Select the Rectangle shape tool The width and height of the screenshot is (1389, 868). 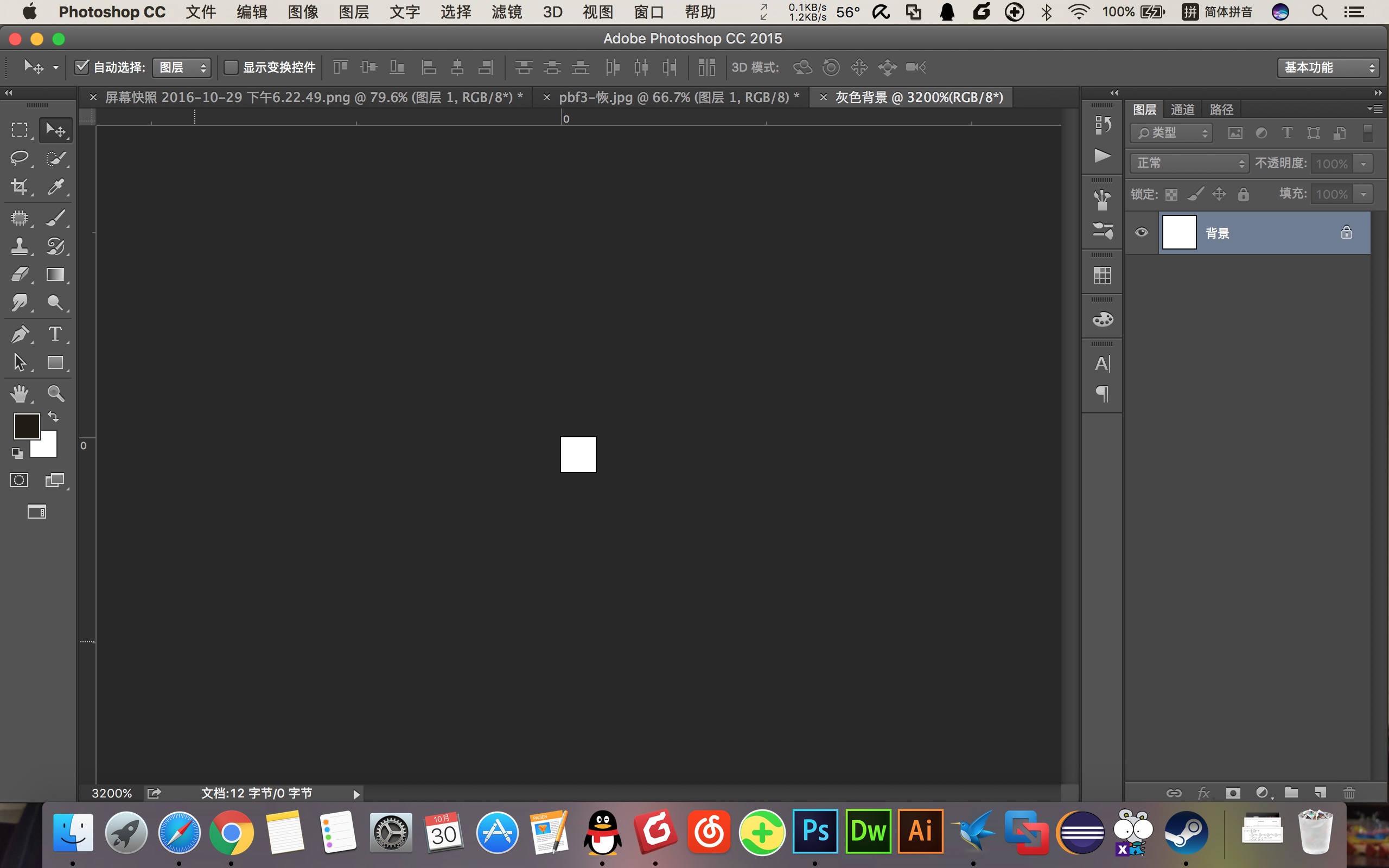tap(55, 362)
